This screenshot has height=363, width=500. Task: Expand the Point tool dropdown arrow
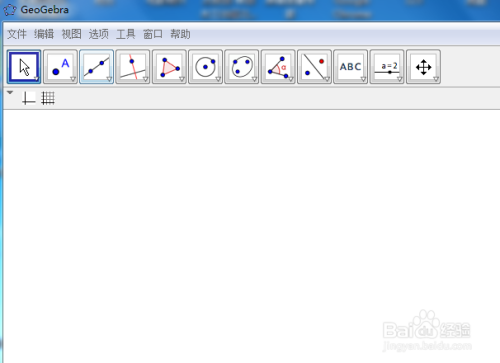[73, 79]
